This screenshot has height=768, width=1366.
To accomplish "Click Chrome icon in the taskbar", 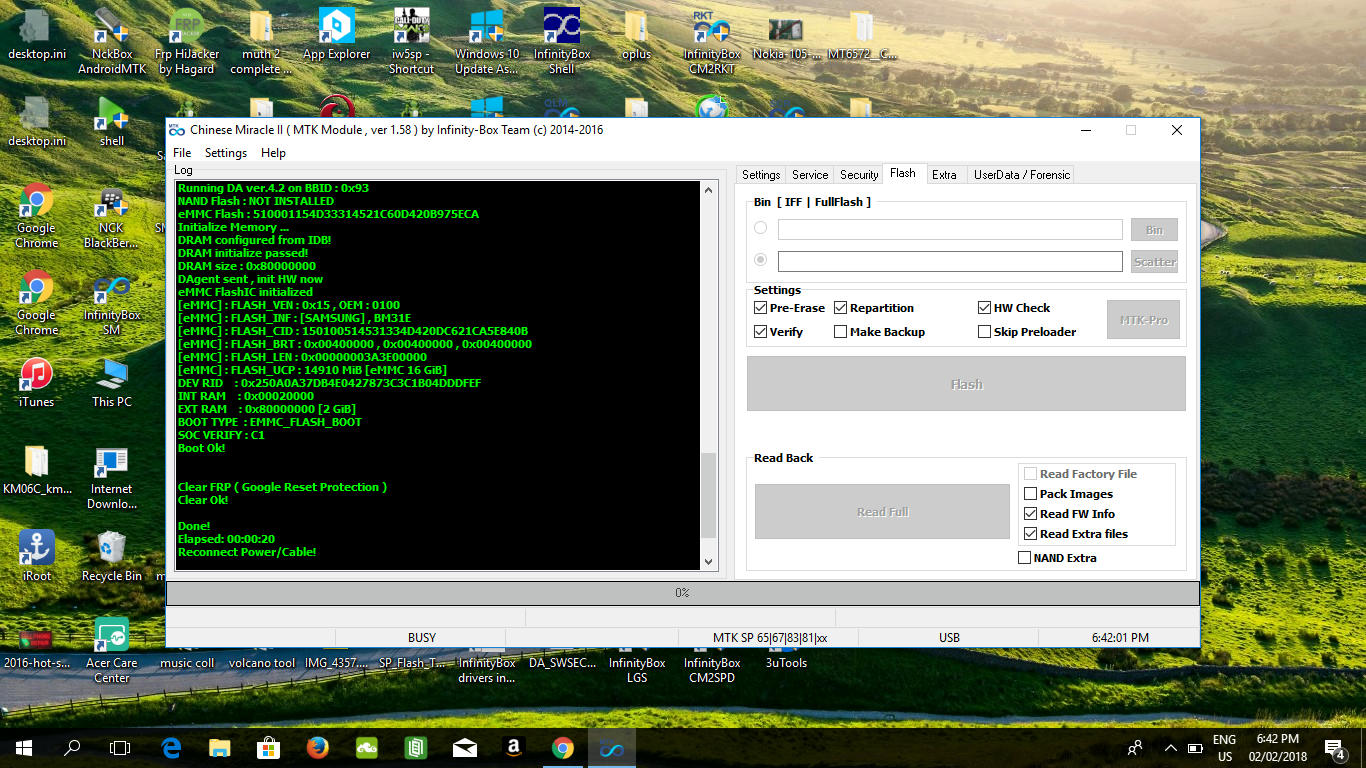I will point(563,747).
